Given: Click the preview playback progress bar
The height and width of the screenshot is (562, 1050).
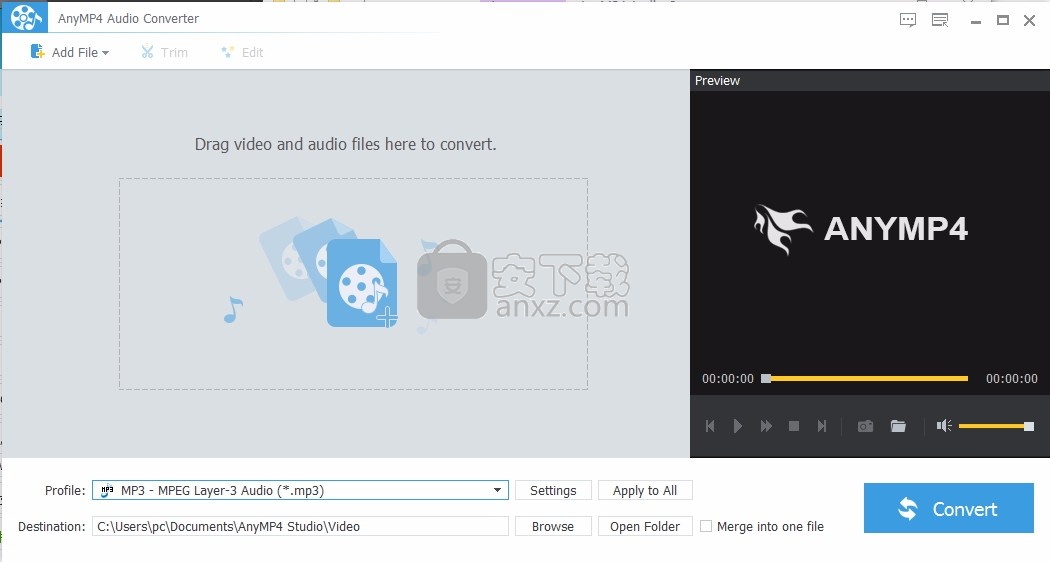Looking at the screenshot, I should click(865, 378).
